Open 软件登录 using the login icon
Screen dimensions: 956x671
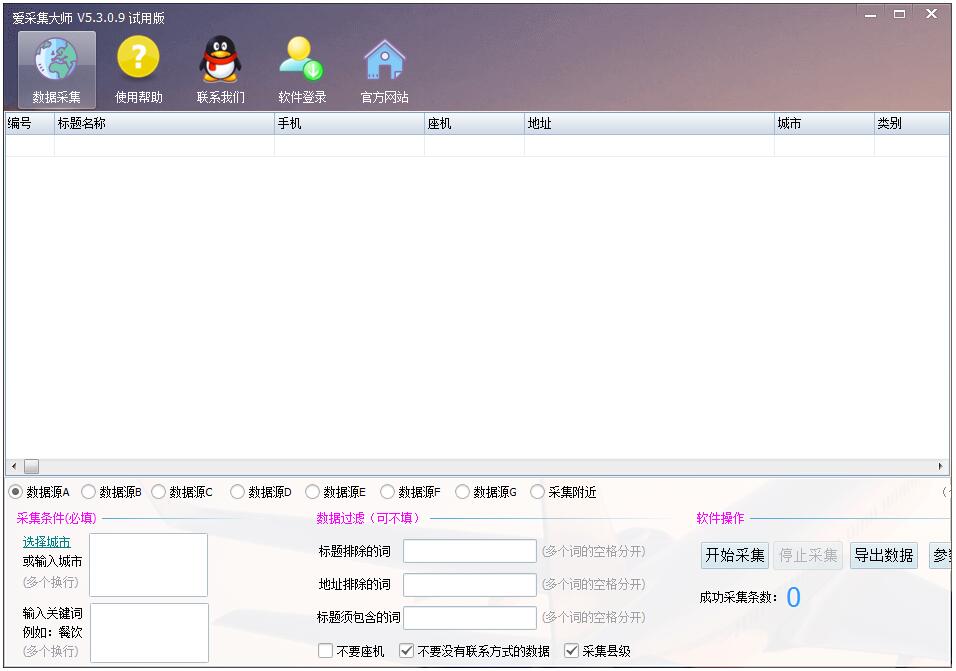pos(300,60)
